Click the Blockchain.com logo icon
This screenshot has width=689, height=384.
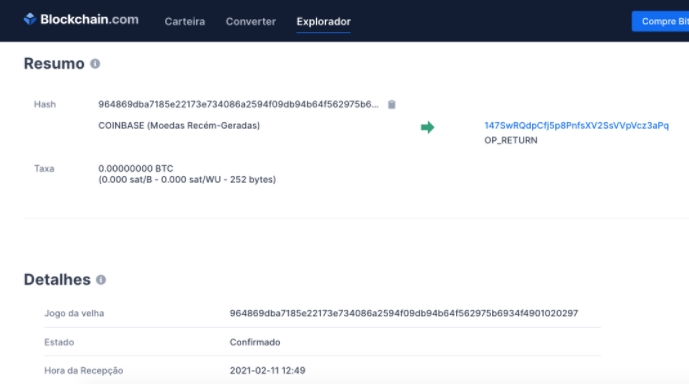coord(30,19)
